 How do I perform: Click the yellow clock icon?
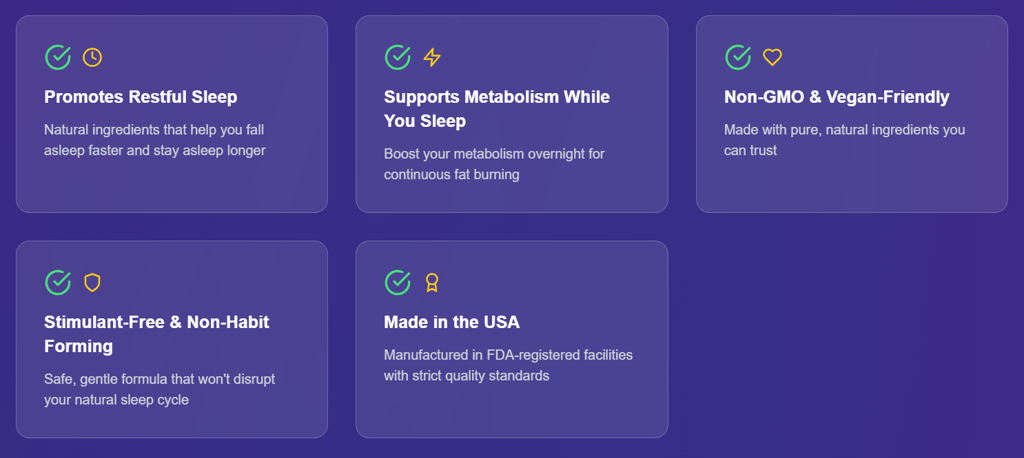[92, 57]
